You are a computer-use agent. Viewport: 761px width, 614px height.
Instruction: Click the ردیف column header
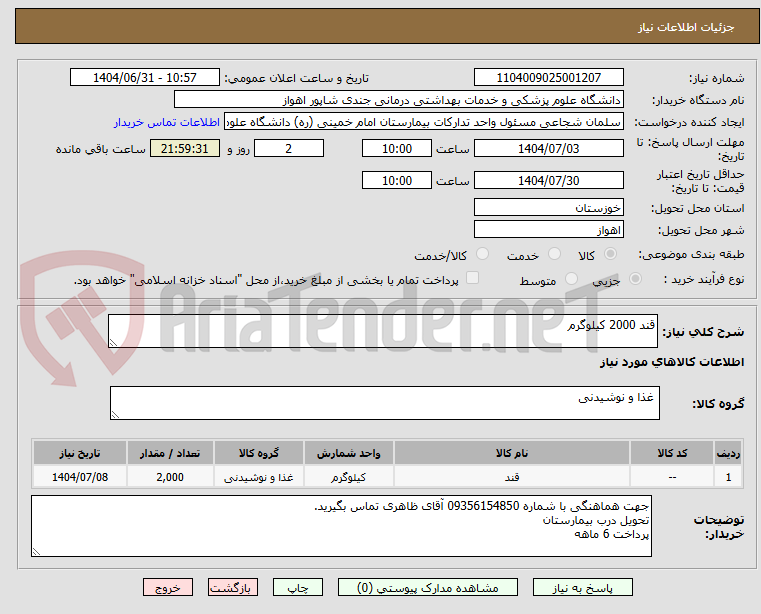(x=728, y=453)
